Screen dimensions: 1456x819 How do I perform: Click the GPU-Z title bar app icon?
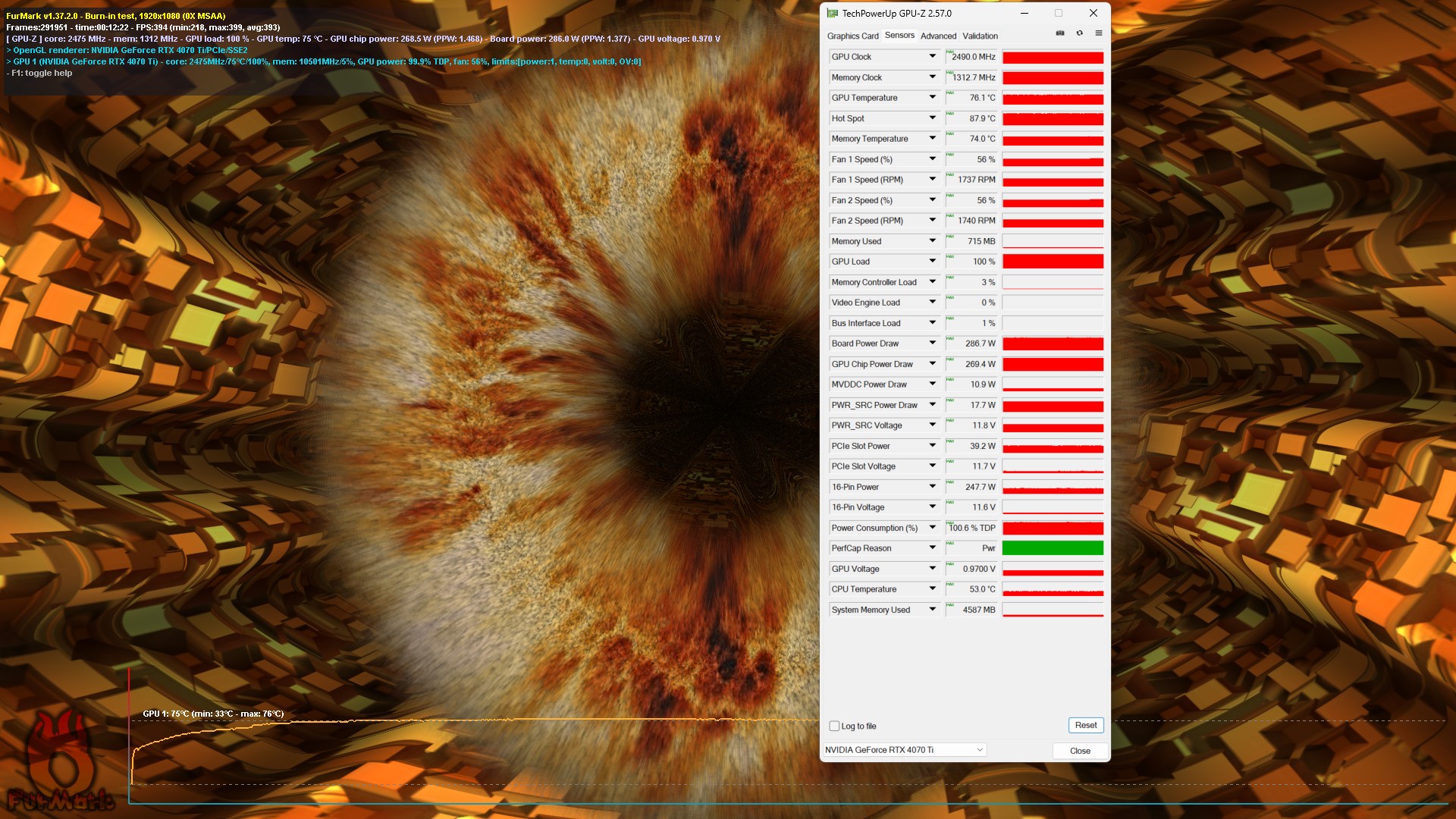(x=833, y=13)
